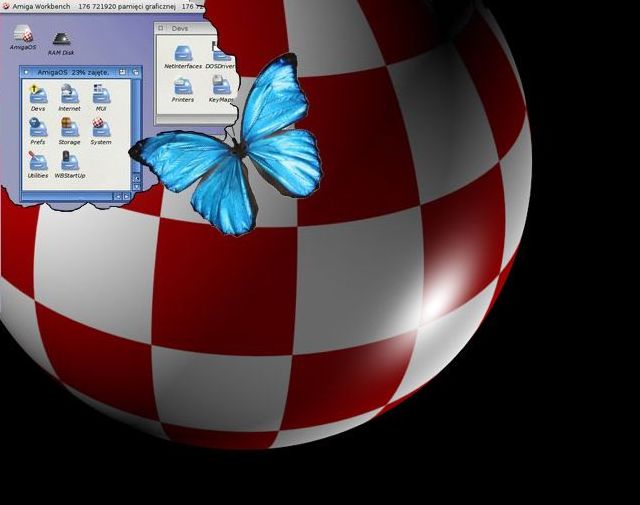Open KeyMaps drawer in Devs window

[x=221, y=87]
